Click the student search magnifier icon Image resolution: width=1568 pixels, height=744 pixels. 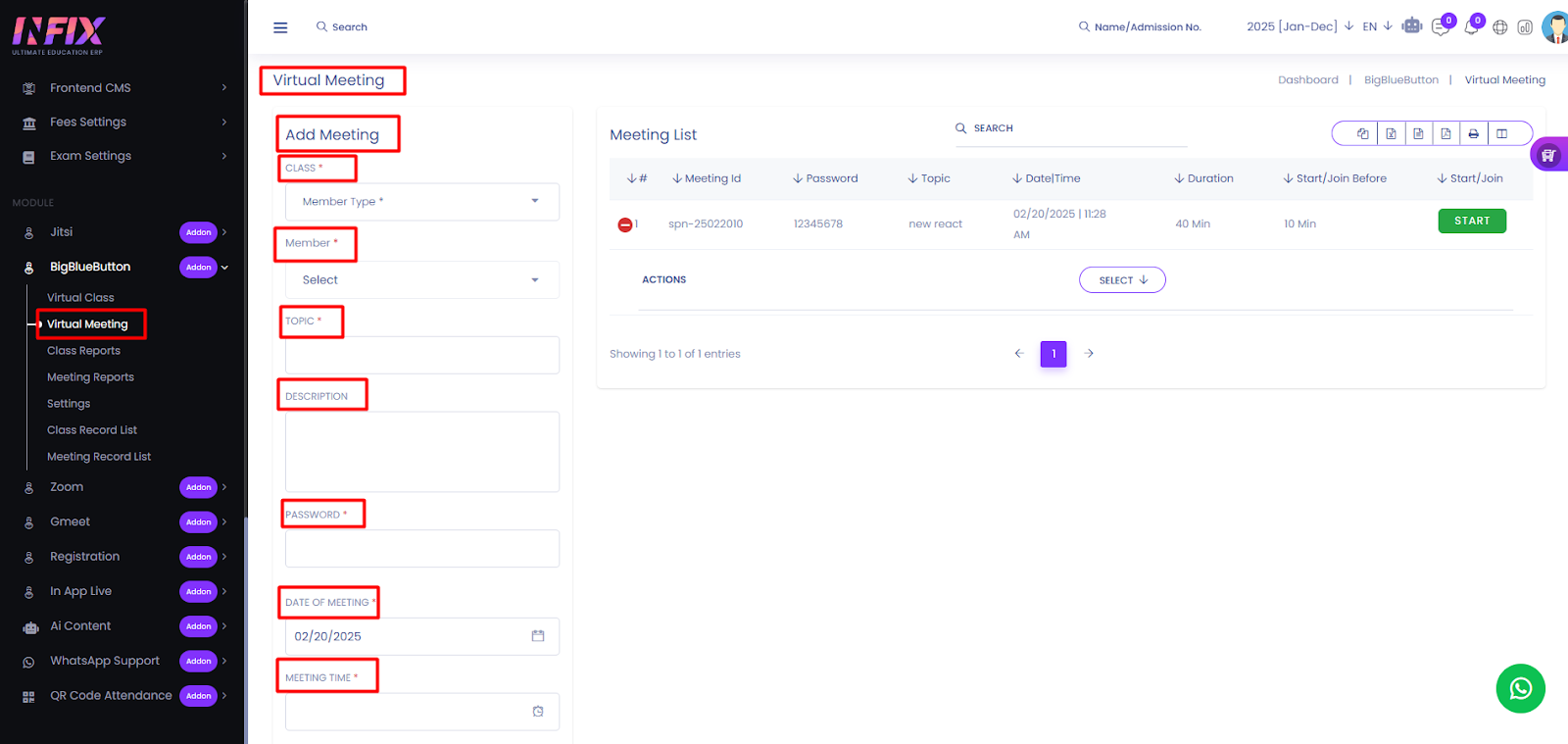(x=1084, y=26)
